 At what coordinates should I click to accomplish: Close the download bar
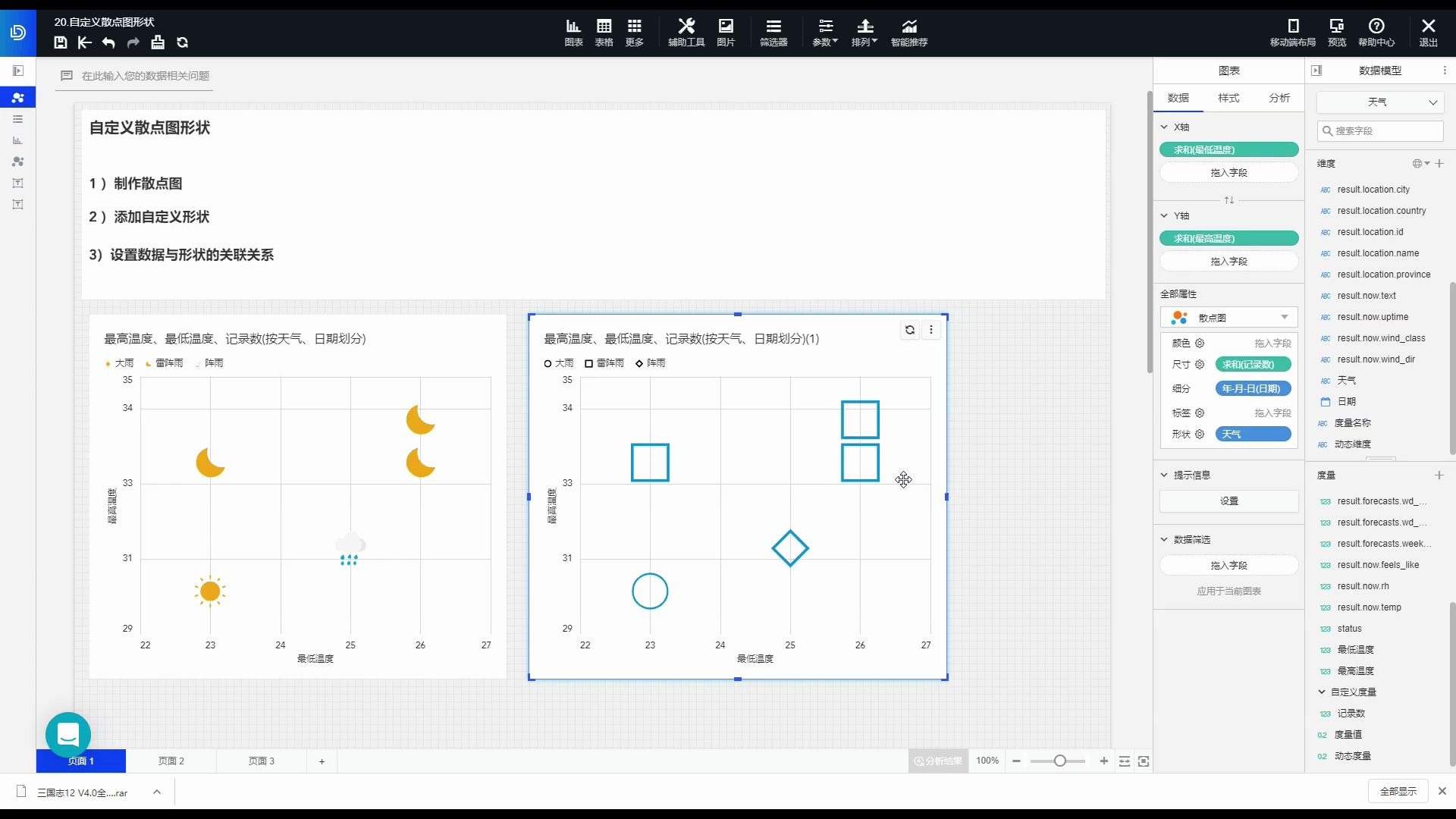1442,791
